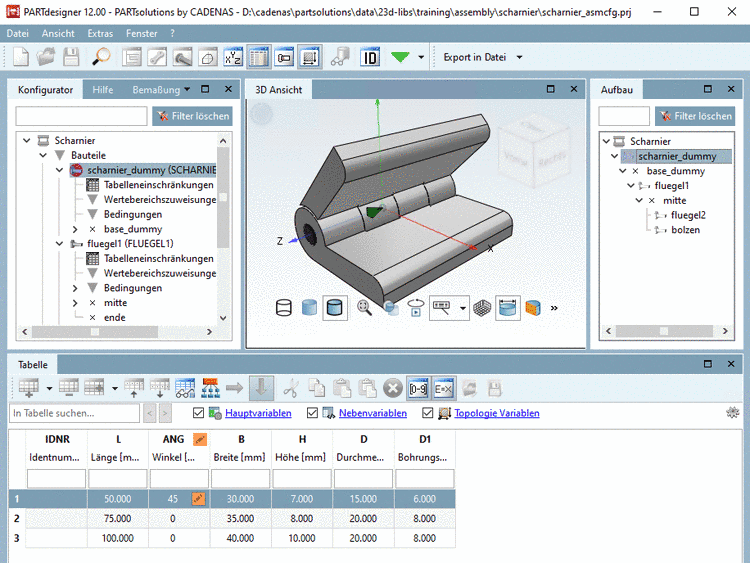Screen dimensions: 750x563
Task: Click the In Tabelle suchen search field
Action: pyautogui.click(x=75, y=413)
